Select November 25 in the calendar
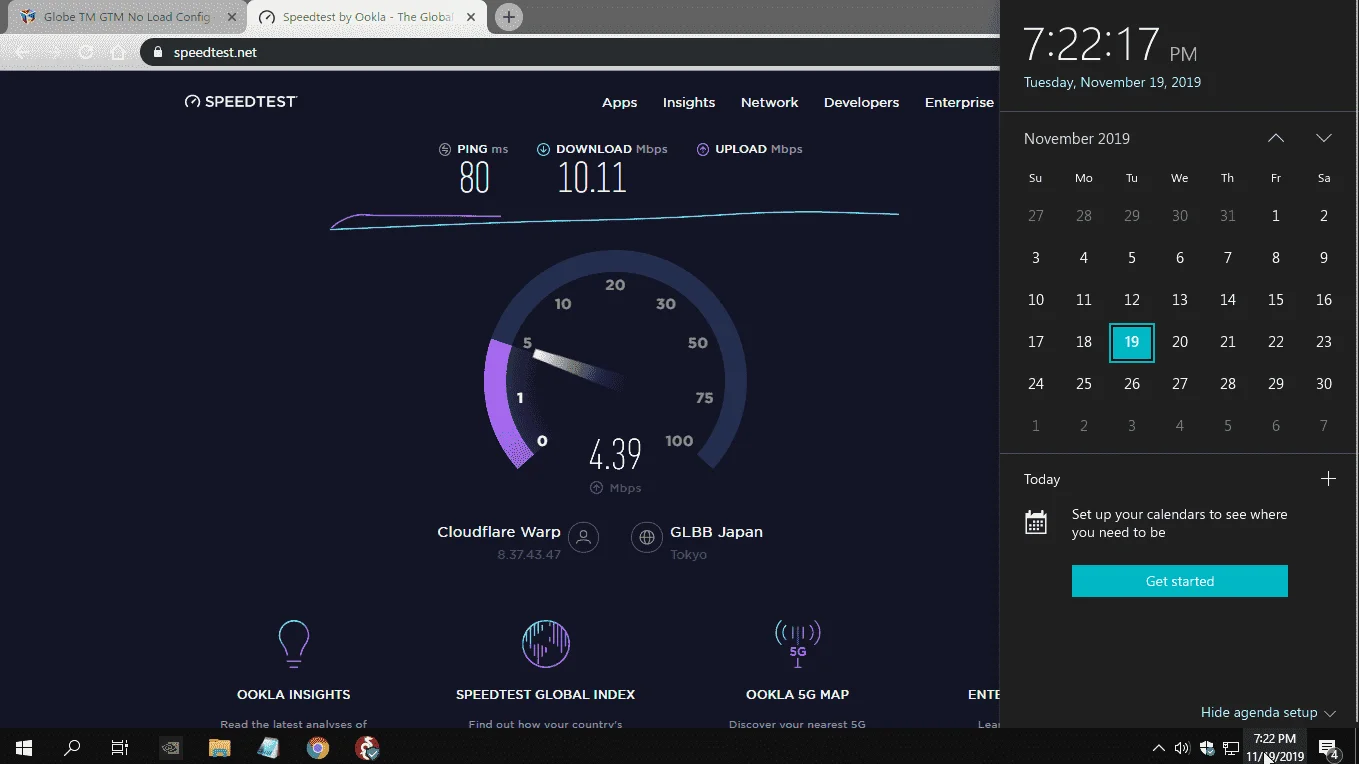The height and width of the screenshot is (764, 1359). 1083,384
